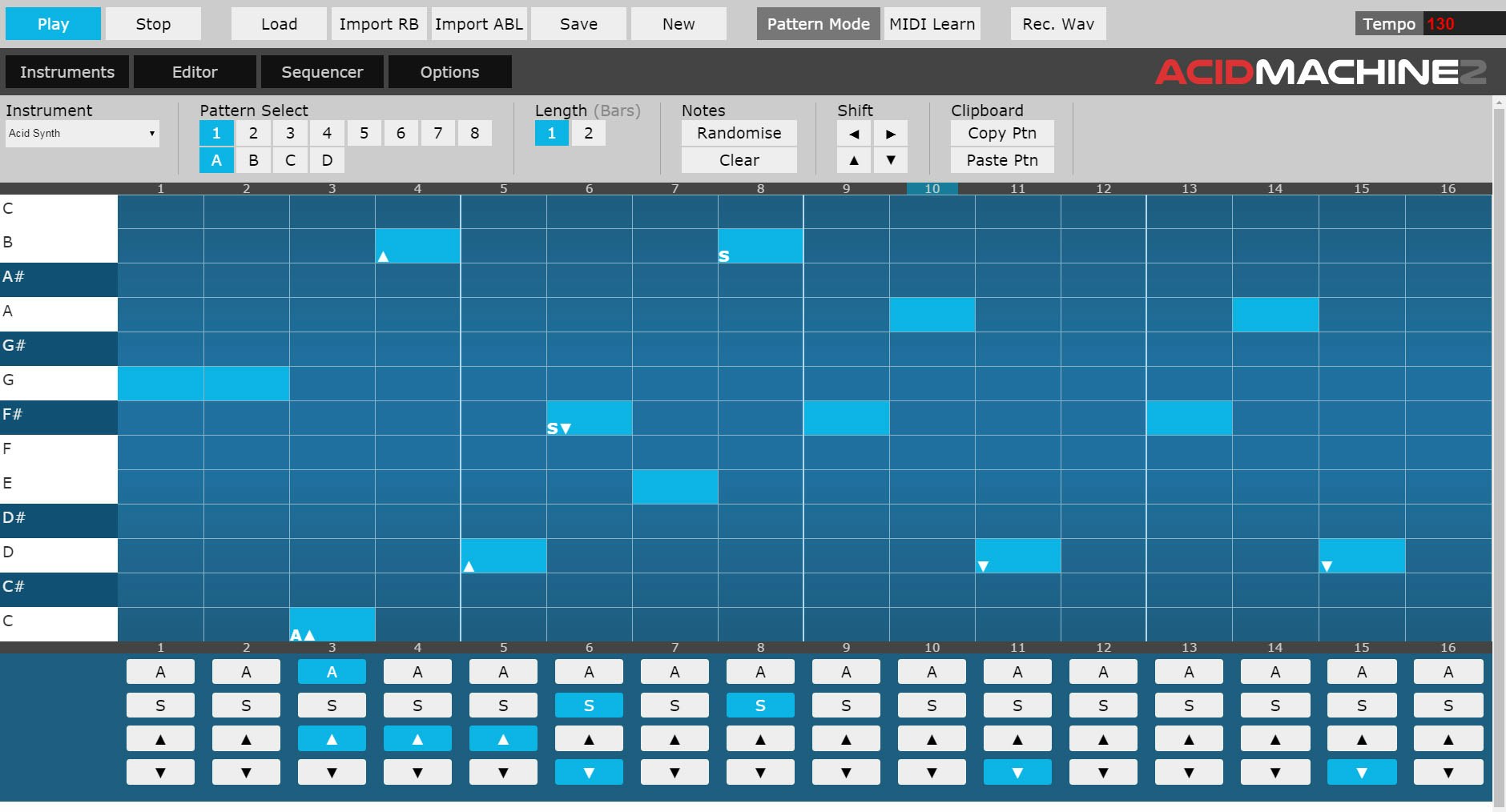The image size is (1506, 812).
Task: Go to the Sequencer tab
Action: [322, 72]
